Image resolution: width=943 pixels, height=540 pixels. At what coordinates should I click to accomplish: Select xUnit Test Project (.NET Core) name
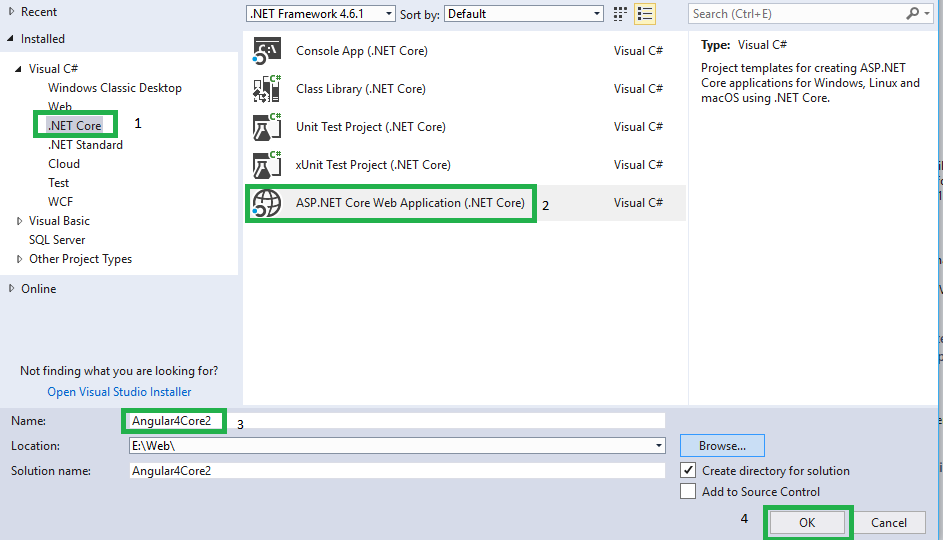click(373, 165)
